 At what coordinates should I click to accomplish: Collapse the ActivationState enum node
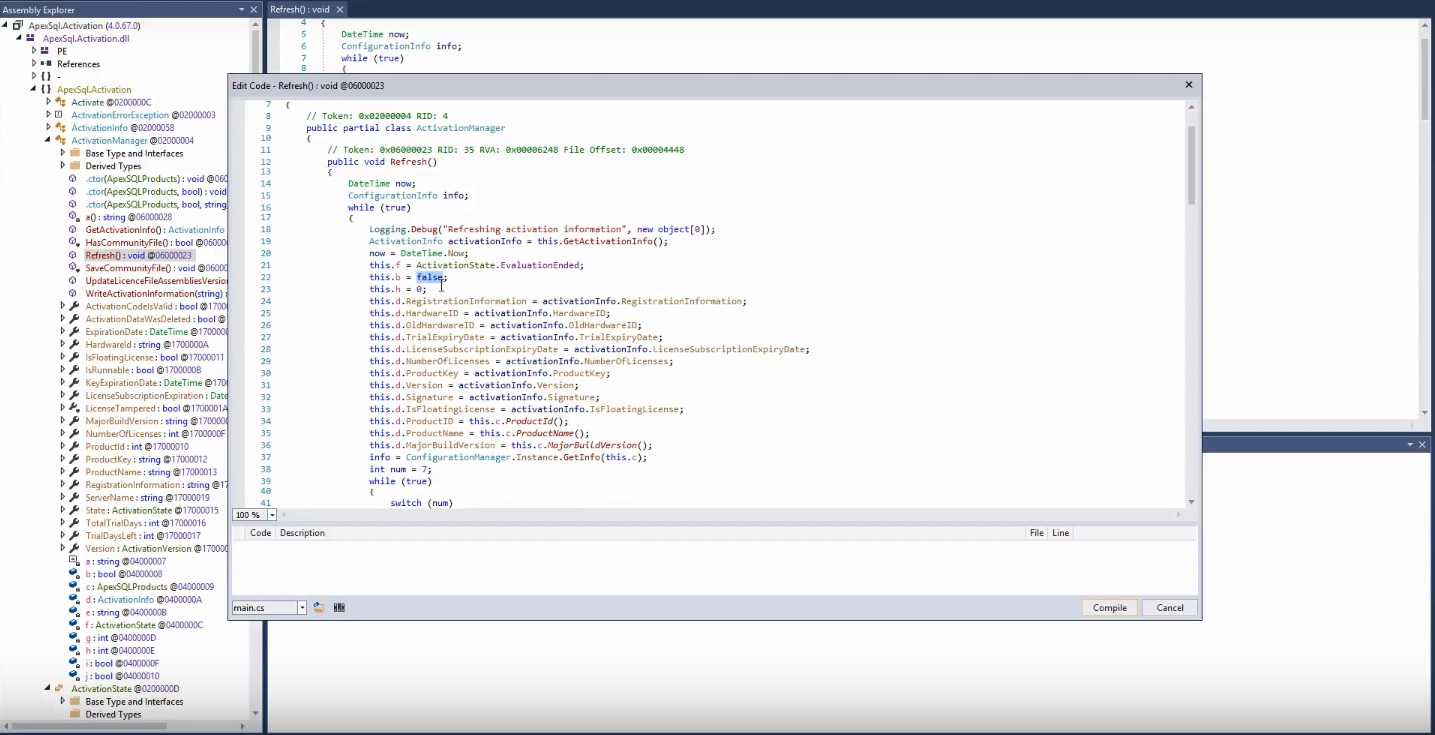[48, 689]
